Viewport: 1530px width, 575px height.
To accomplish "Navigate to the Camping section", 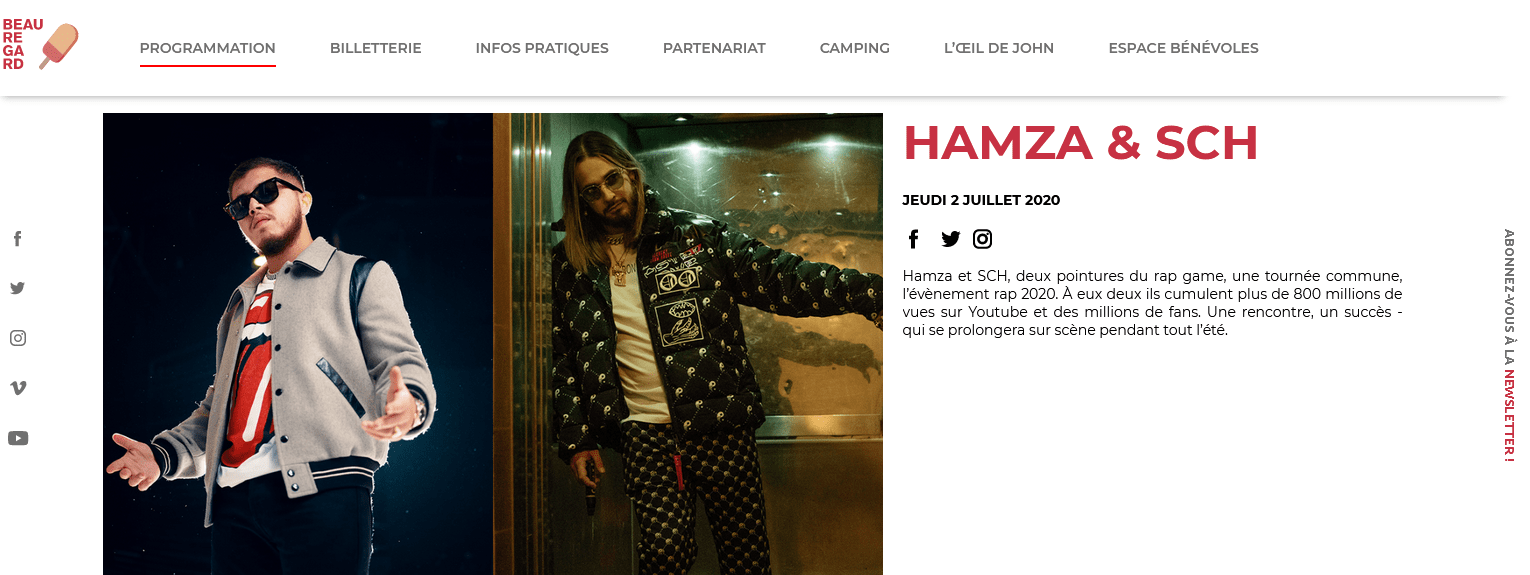I will [855, 48].
